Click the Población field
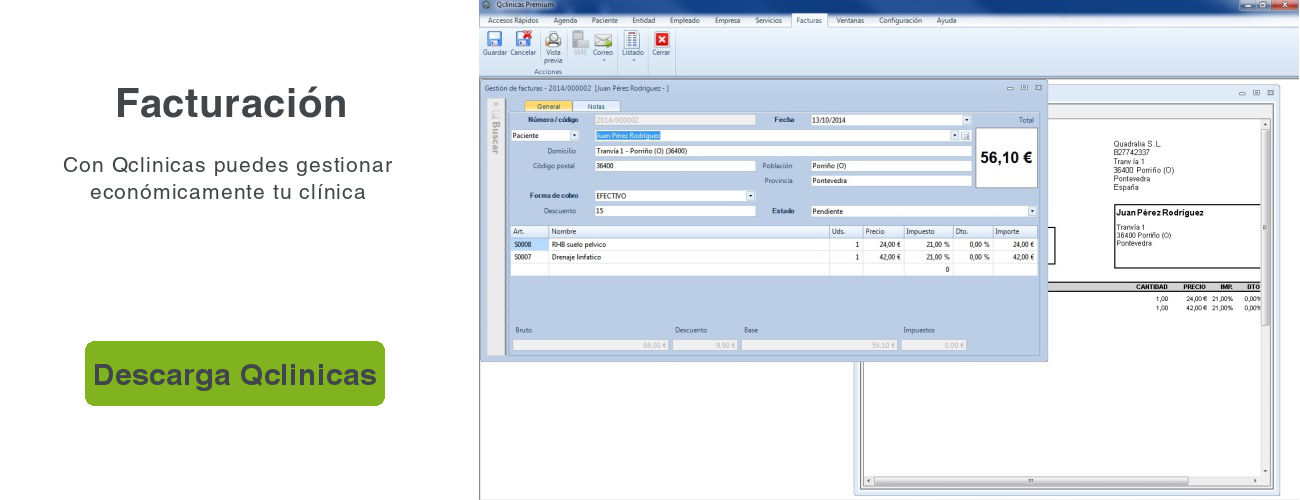This screenshot has width=1300, height=500. pyautogui.click(x=891, y=166)
